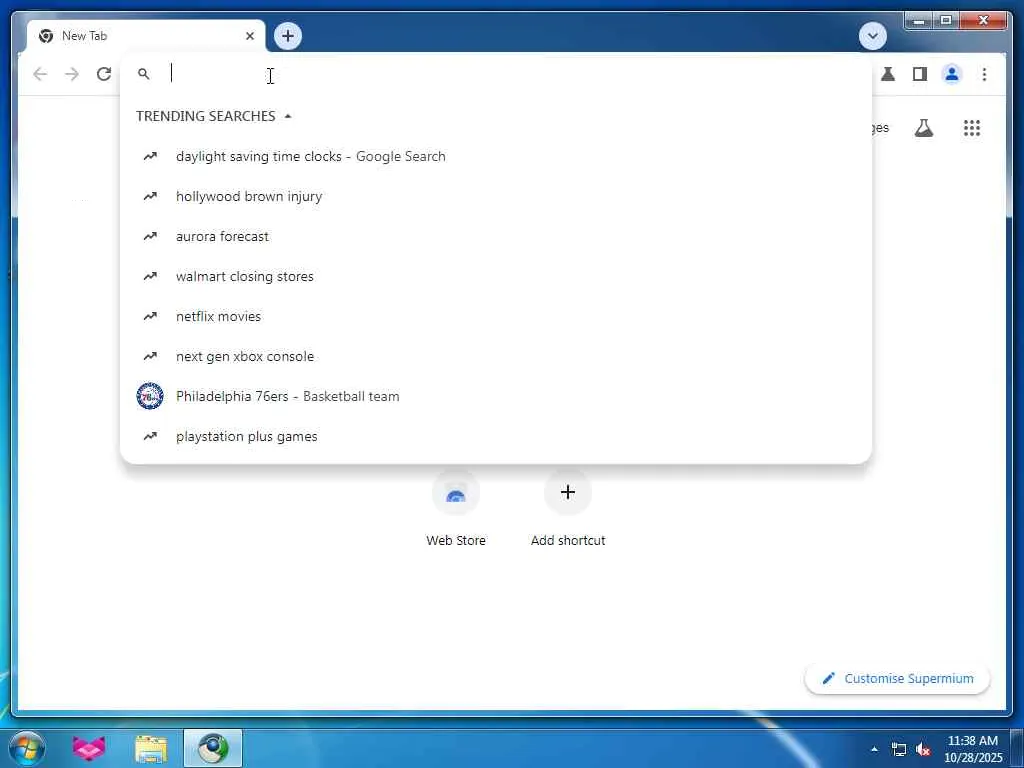Screen dimensions: 1024x768
Task: Select 'hollywood brown injury' suggestion
Action: point(496,196)
